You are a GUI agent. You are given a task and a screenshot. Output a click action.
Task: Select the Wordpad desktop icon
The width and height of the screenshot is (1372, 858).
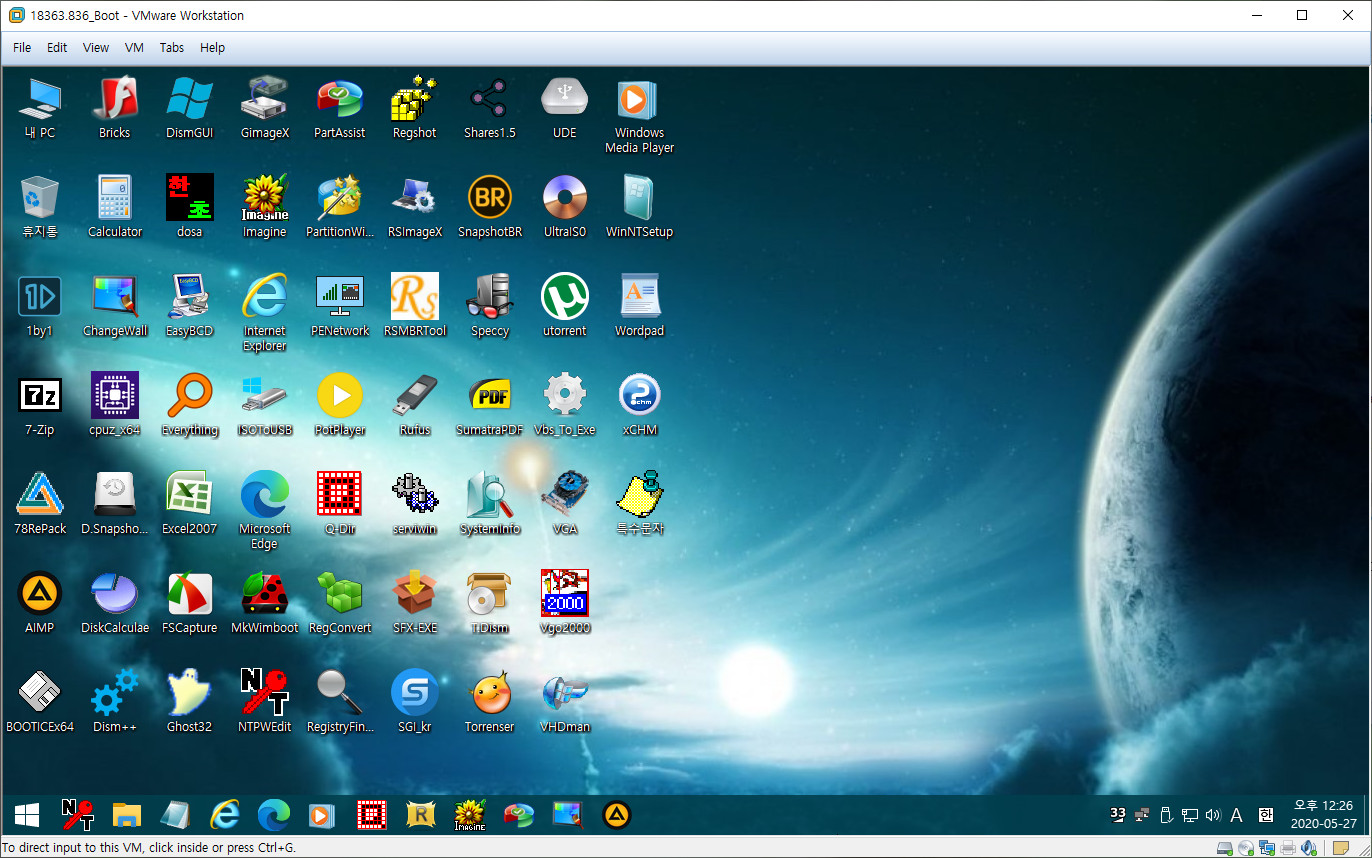640,306
